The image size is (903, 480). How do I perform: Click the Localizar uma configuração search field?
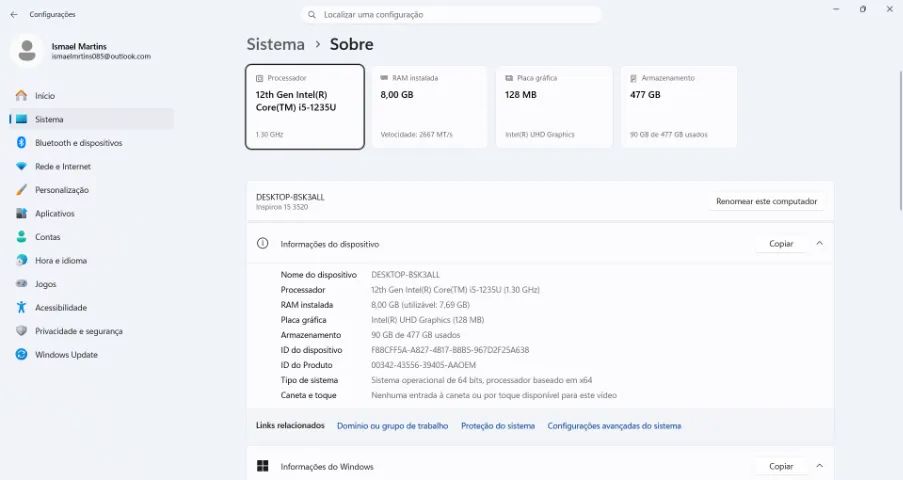pos(451,14)
